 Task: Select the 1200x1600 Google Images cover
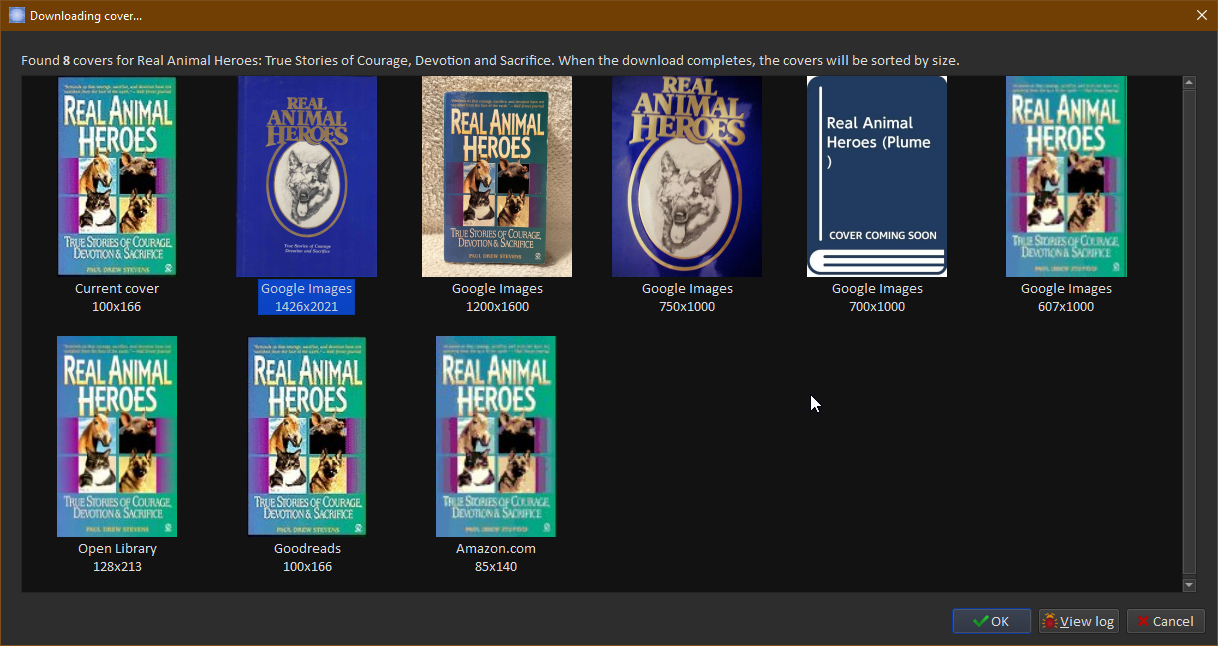[x=497, y=176]
